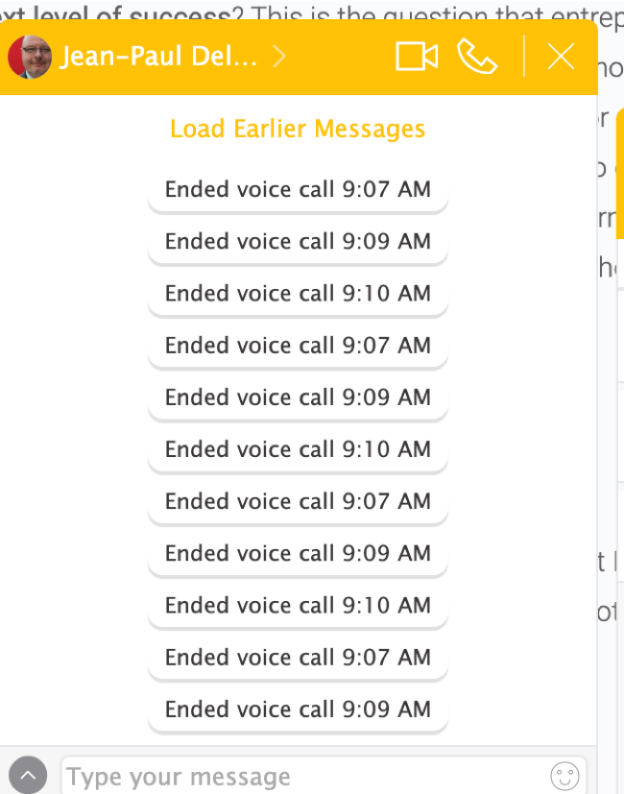Start a voice call using phone icon

477,57
